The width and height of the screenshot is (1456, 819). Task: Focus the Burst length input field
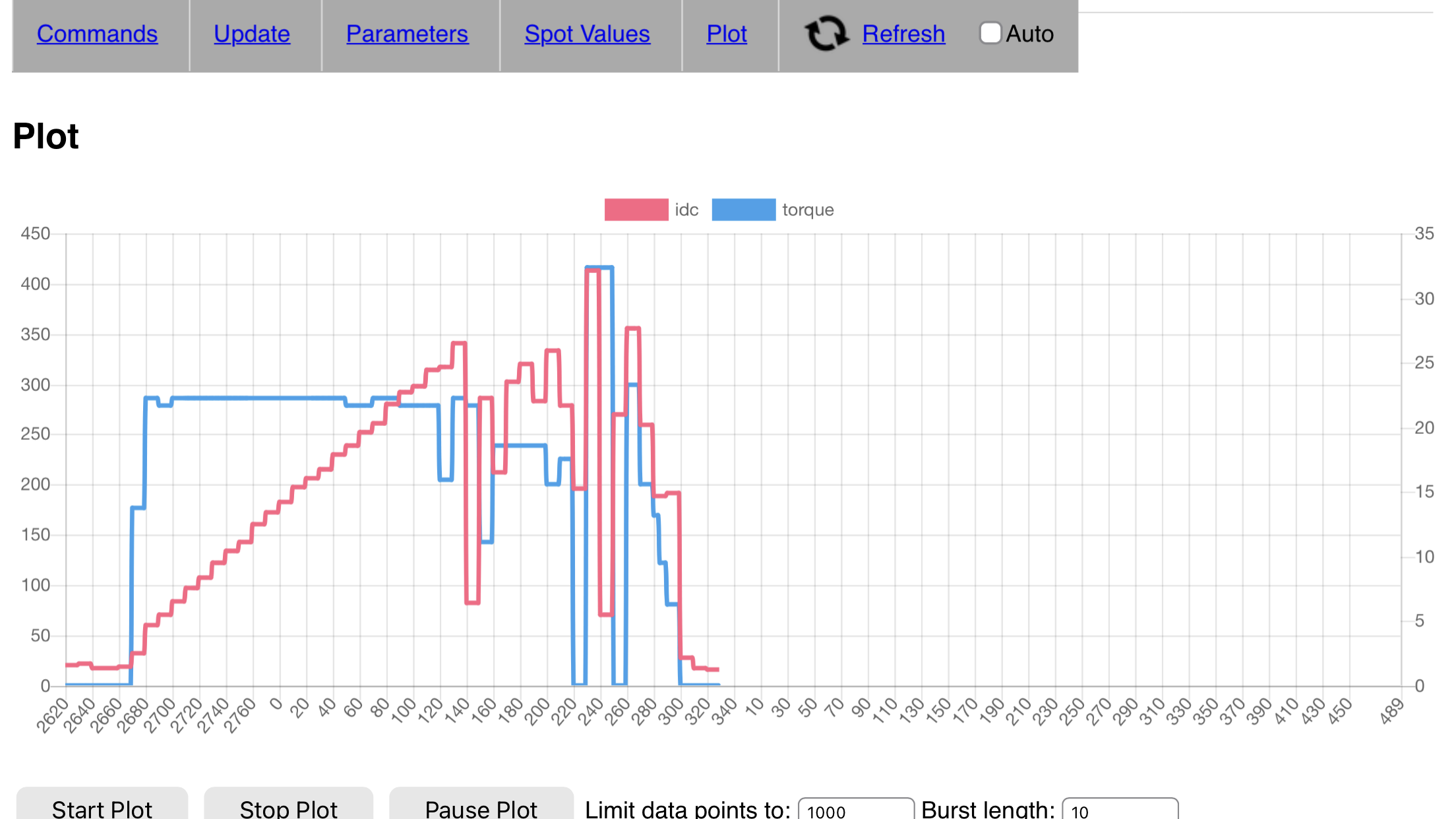pyautogui.click(x=1119, y=810)
